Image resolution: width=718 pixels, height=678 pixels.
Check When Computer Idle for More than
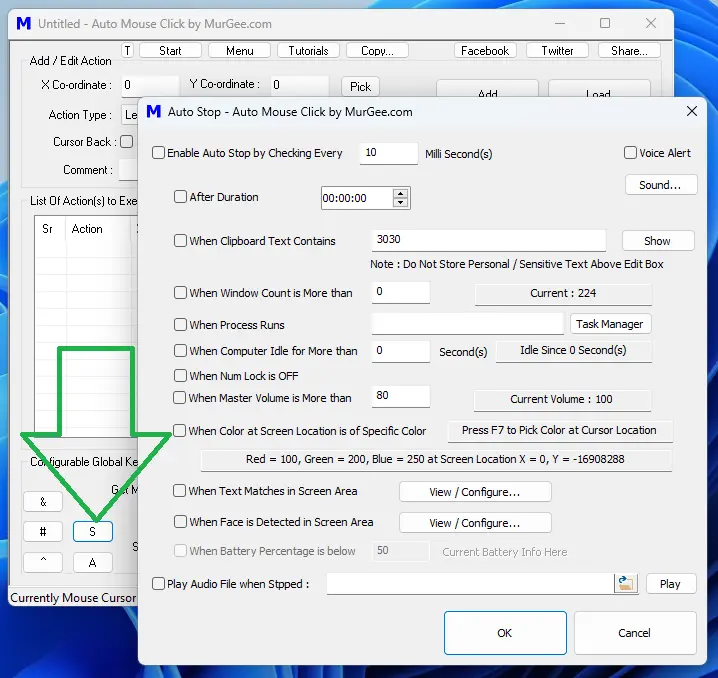coord(180,351)
